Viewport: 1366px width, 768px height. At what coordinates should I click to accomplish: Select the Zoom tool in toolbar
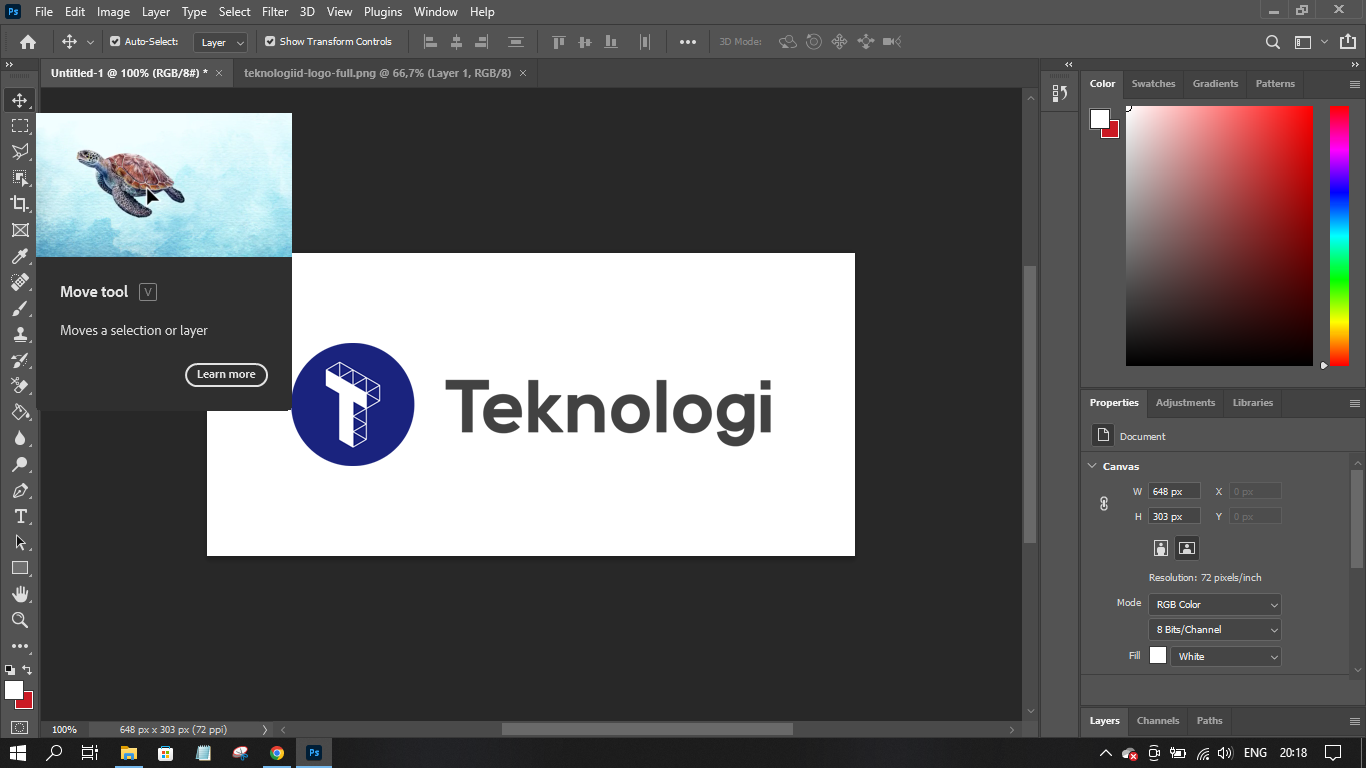(19, 620)
